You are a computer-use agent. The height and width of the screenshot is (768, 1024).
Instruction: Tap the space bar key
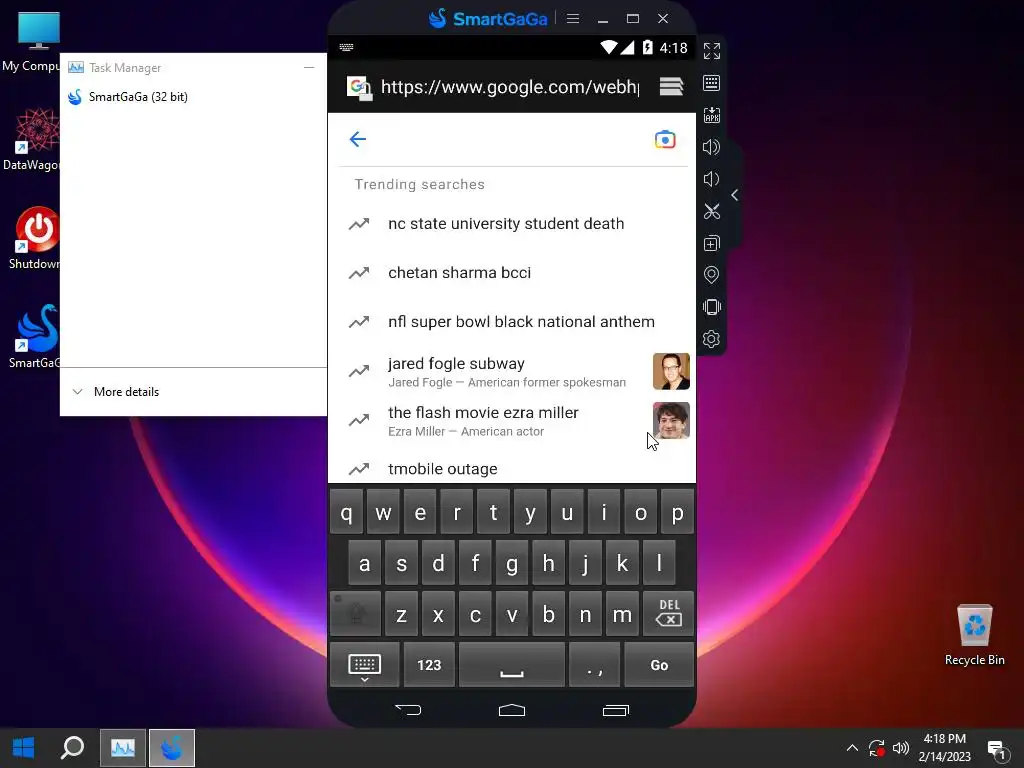pos(511,665)
